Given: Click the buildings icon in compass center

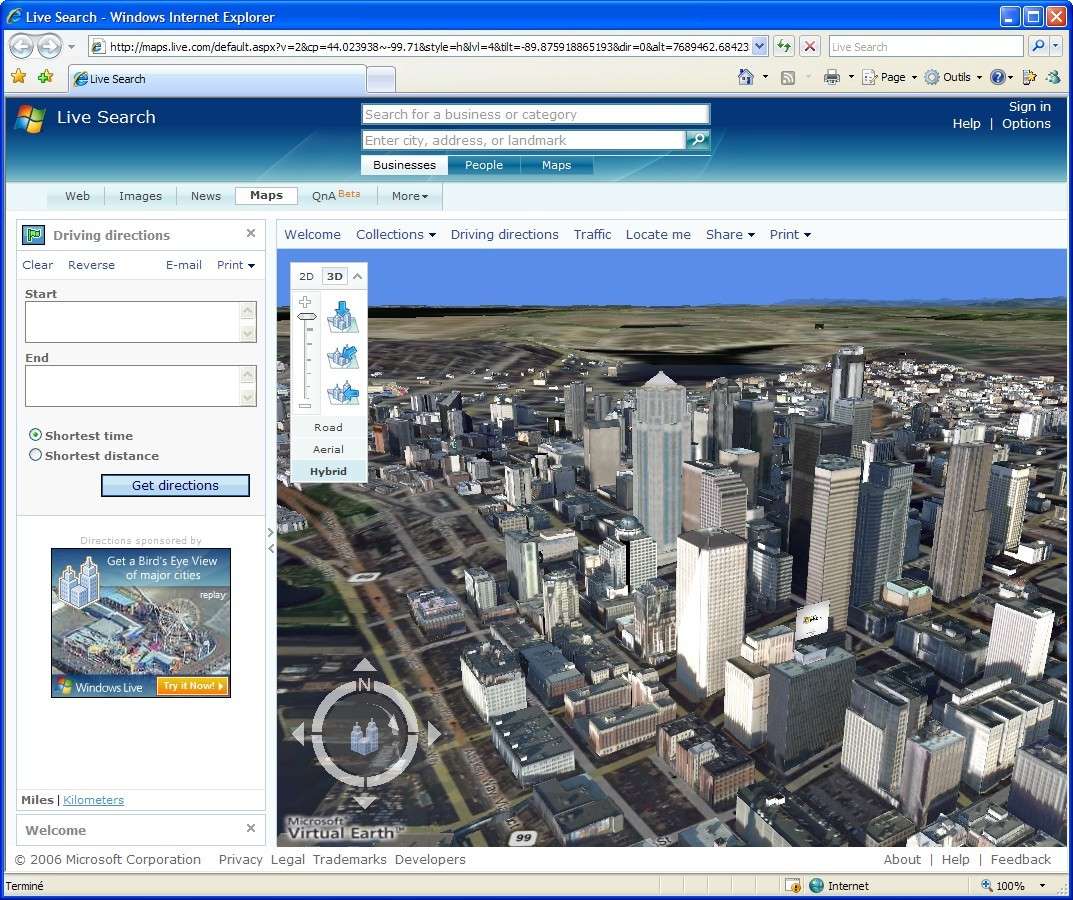Looking at the screenshot, I should tap(365, 736).
